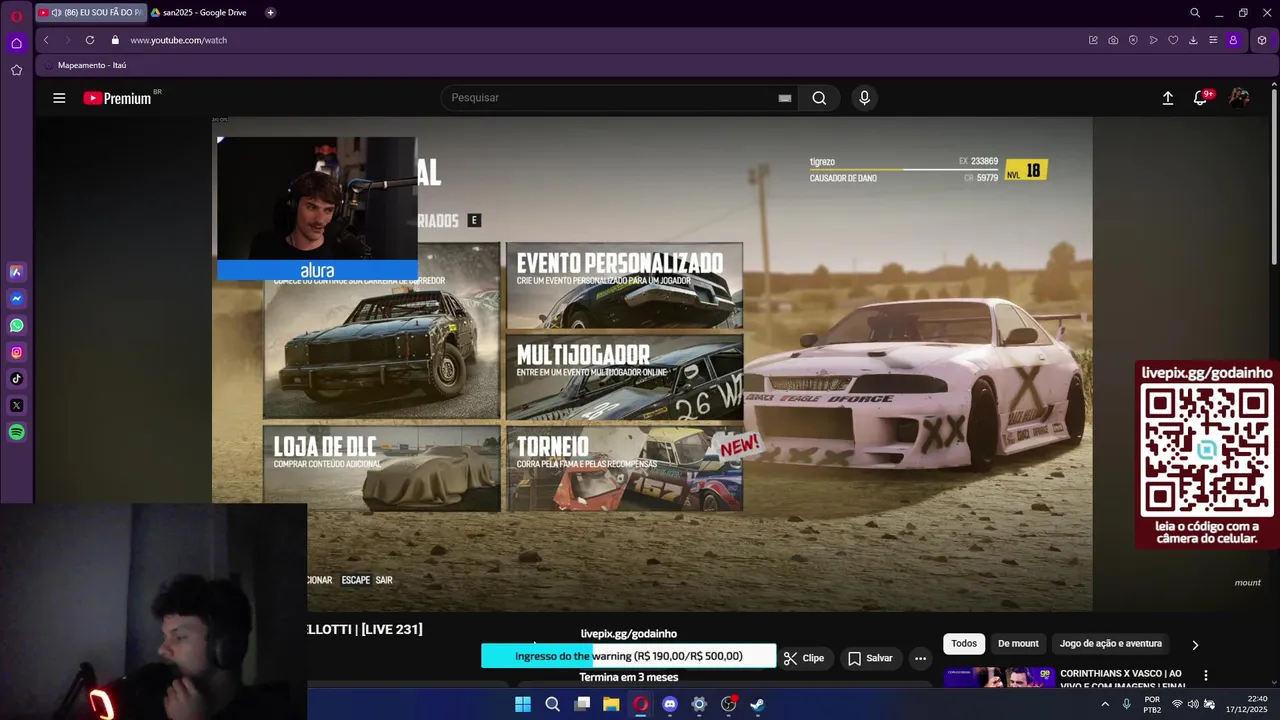The height and width of the screenshot is (720, 1280).
Task: Click the Salvar button
Action: [x=870, y=658]
